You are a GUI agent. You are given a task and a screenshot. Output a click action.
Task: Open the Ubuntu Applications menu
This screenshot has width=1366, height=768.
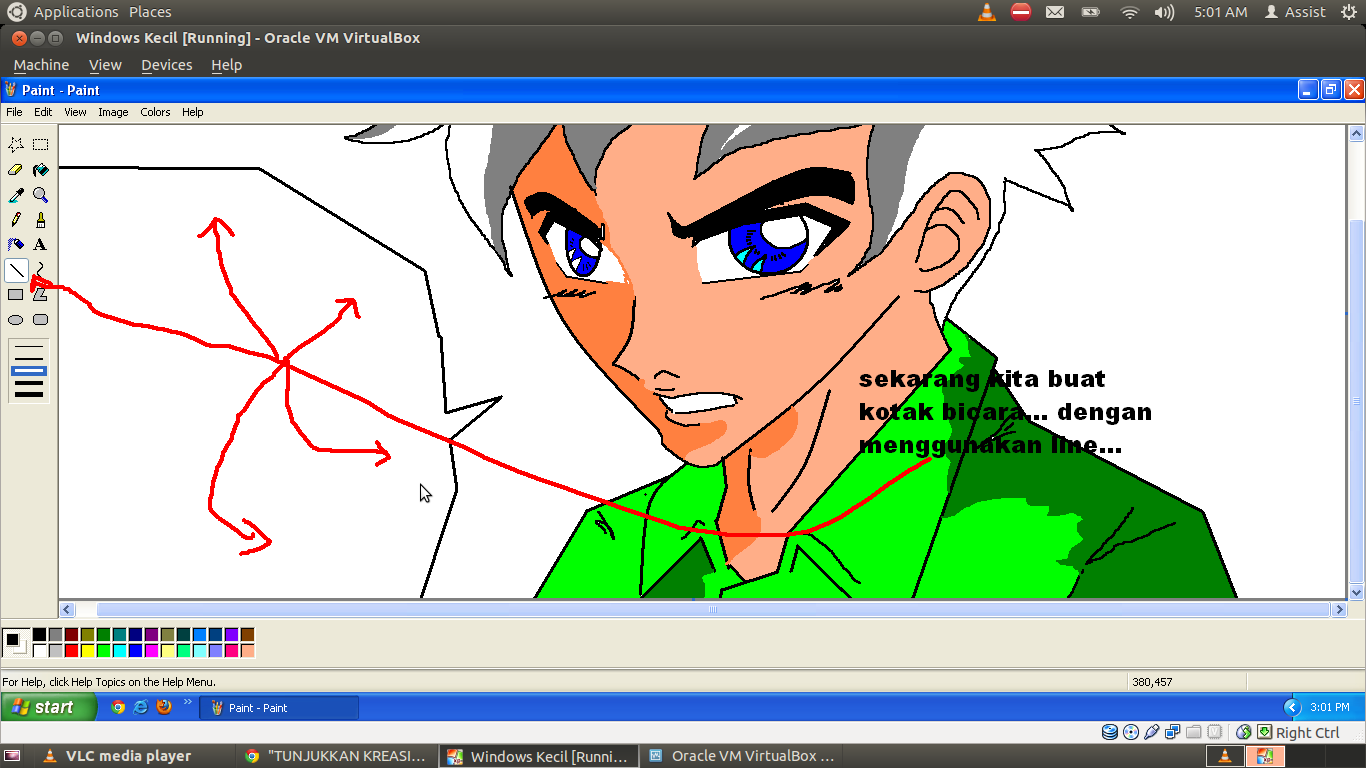76,12
